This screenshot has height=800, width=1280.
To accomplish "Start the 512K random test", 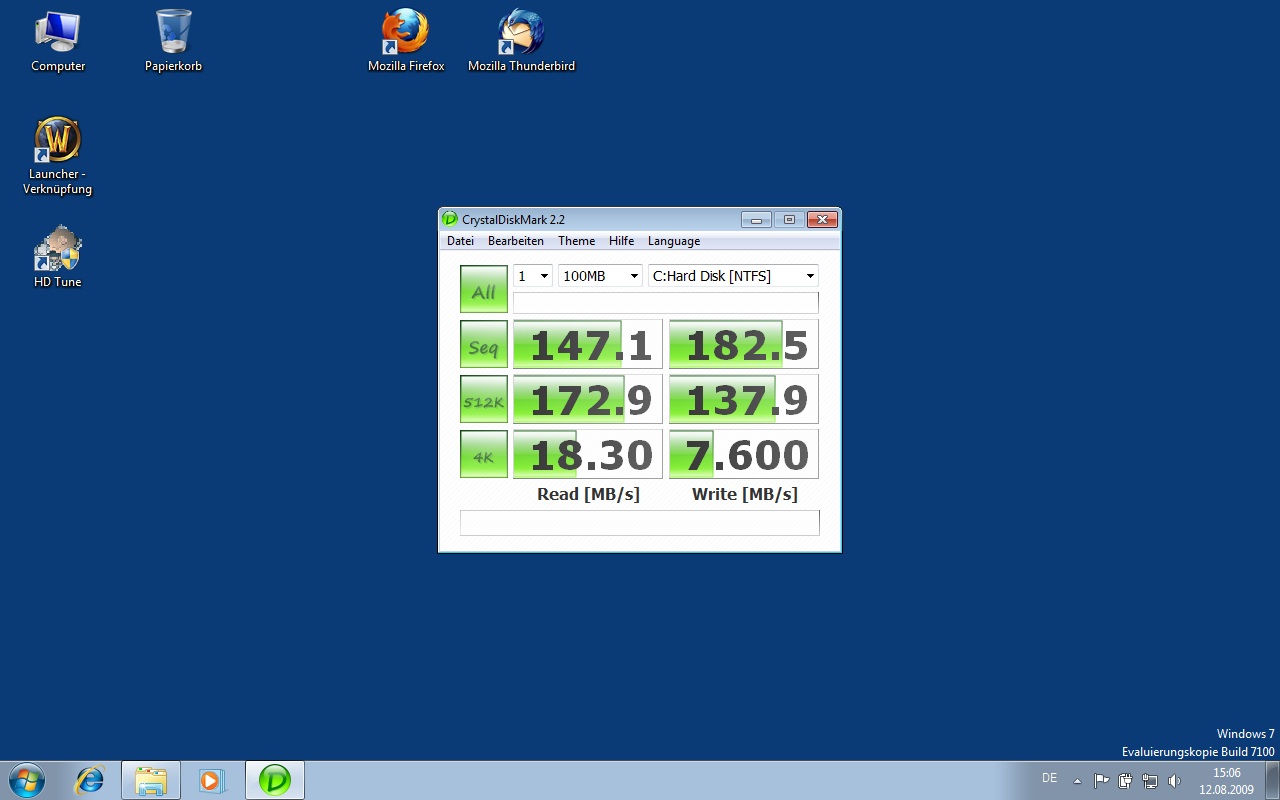I will (484, 399).
